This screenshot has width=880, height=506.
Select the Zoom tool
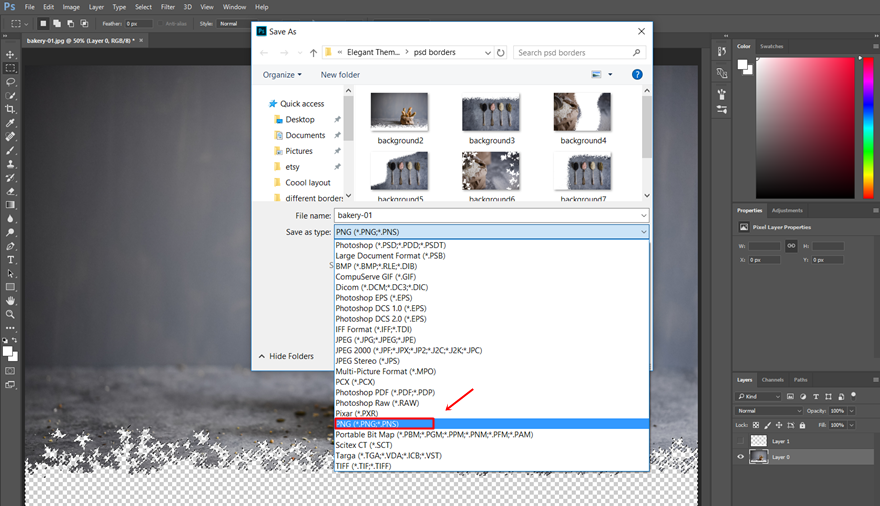(10, 314)
